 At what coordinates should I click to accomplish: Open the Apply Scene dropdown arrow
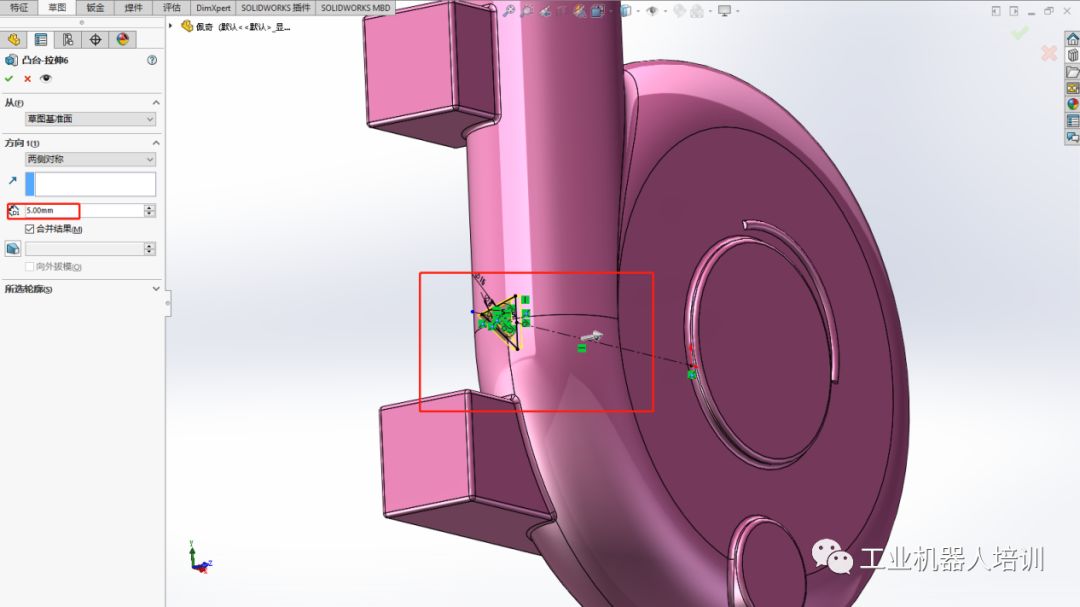click(x=710, y=11)
